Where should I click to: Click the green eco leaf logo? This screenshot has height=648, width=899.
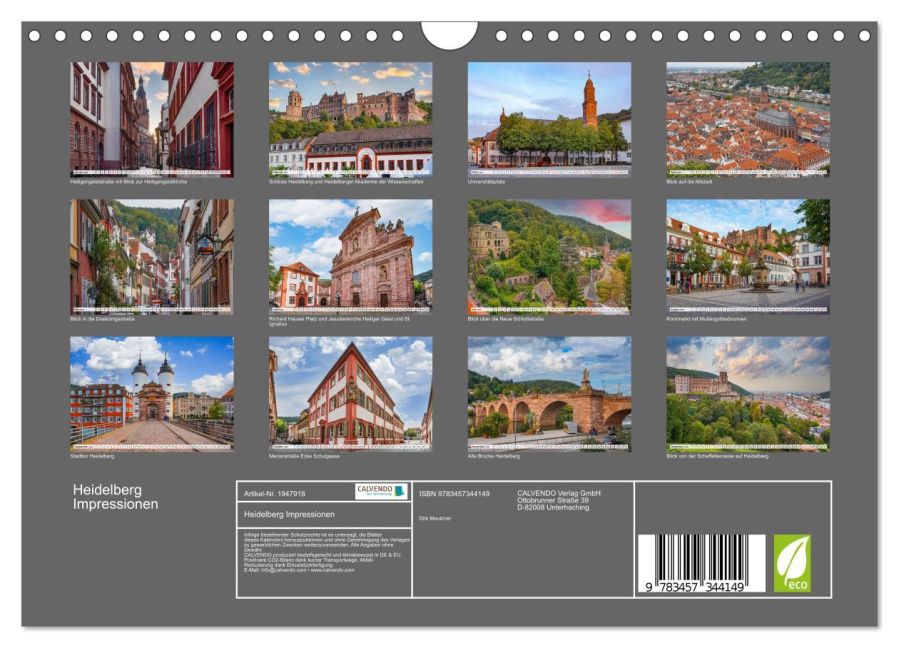792,563
